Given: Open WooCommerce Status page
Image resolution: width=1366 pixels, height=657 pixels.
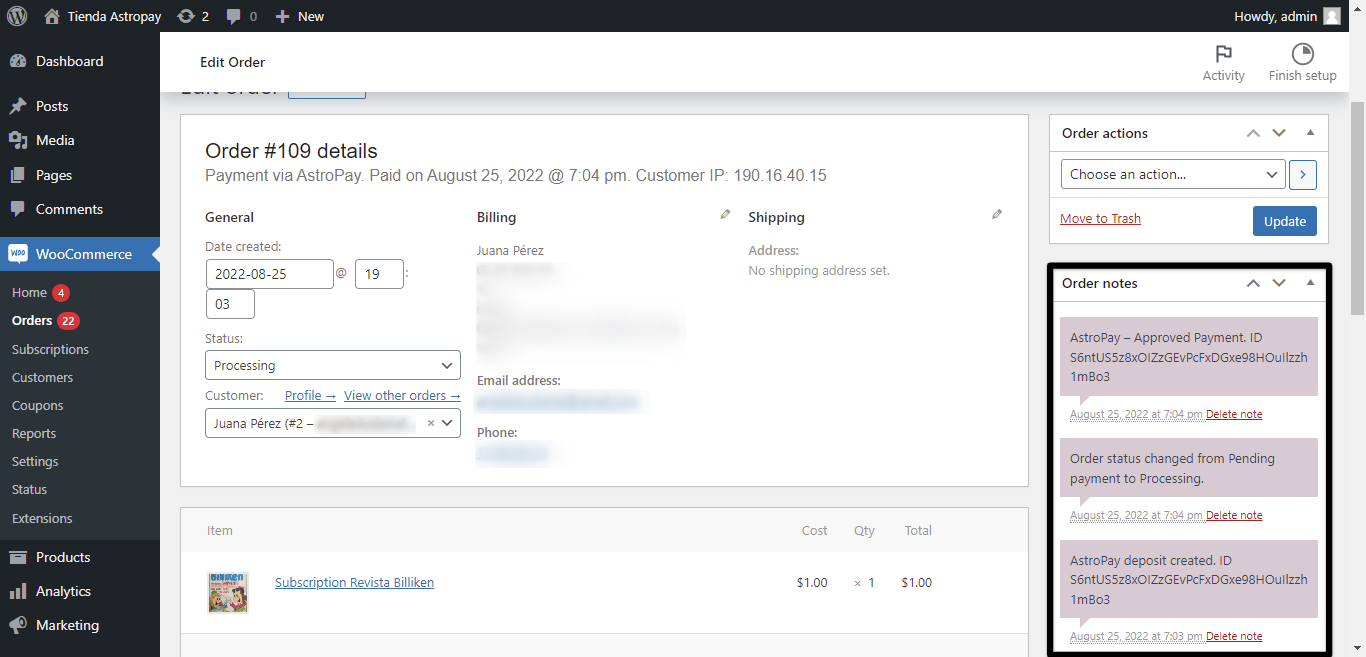Looking at the screenshot, I should point(29,489).
